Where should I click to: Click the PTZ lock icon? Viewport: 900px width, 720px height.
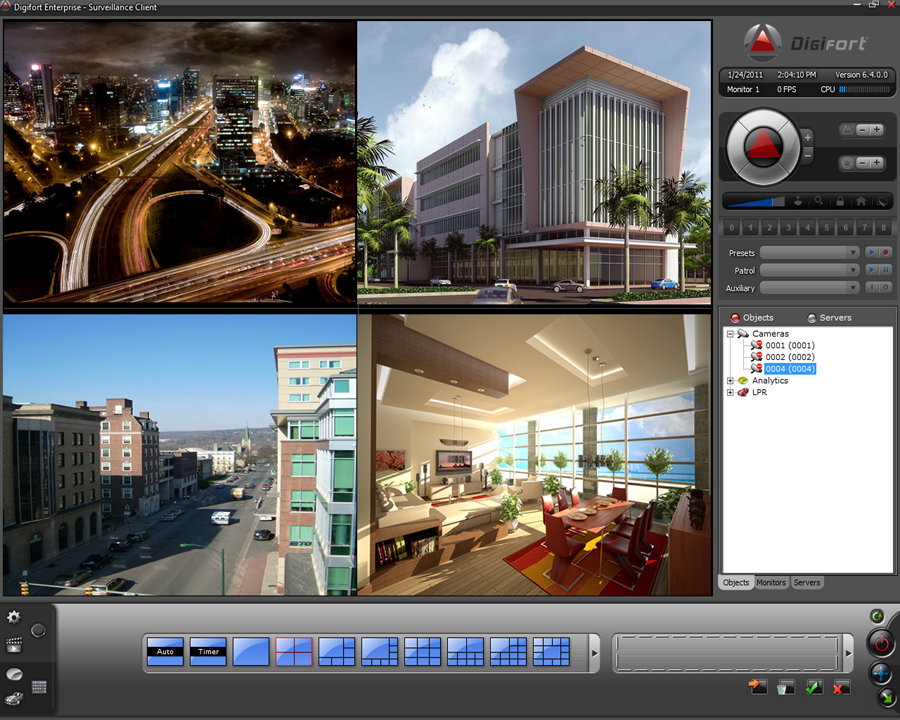point(840,201)
